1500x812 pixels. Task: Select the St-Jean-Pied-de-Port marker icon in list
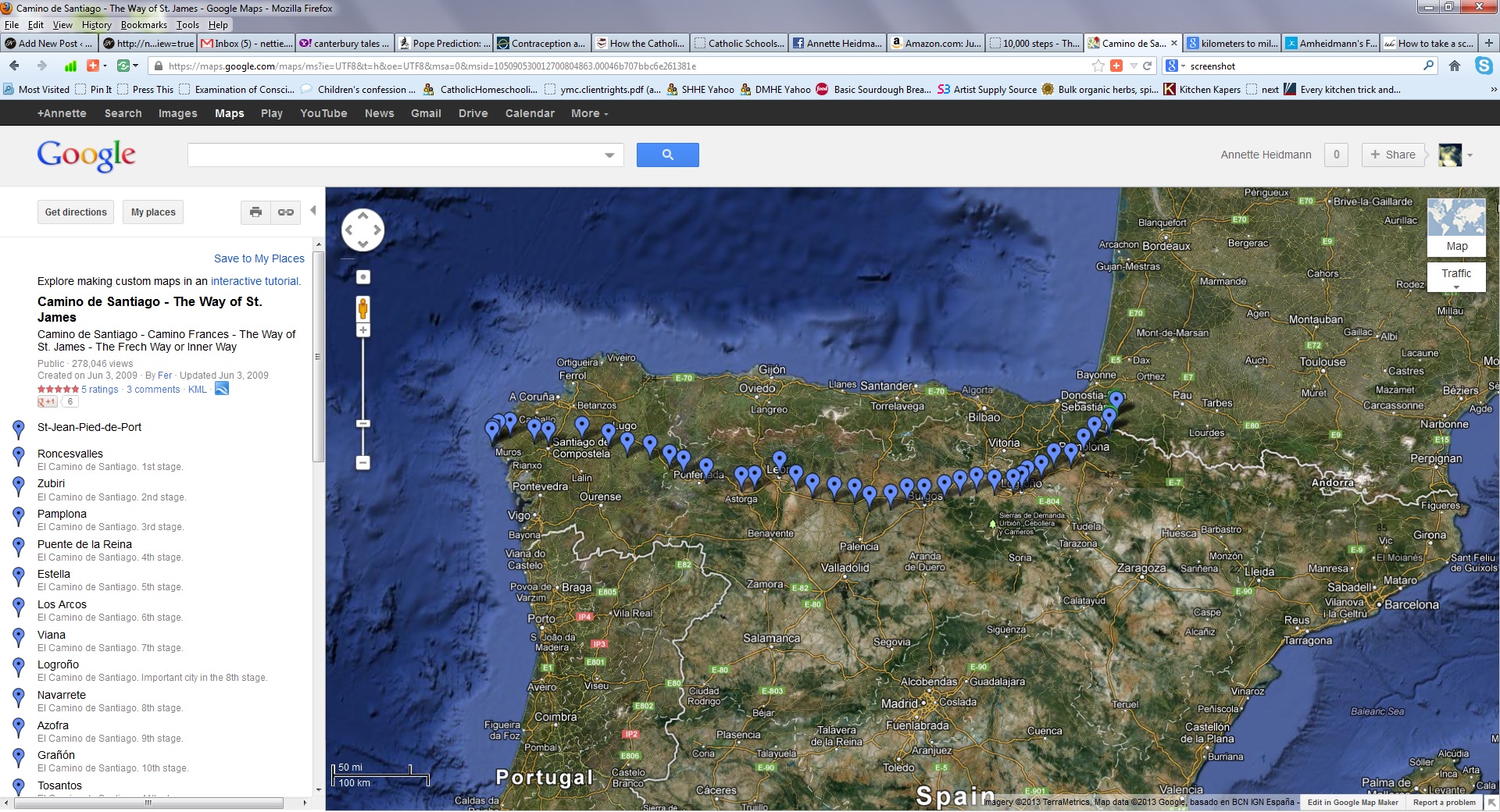19,429
